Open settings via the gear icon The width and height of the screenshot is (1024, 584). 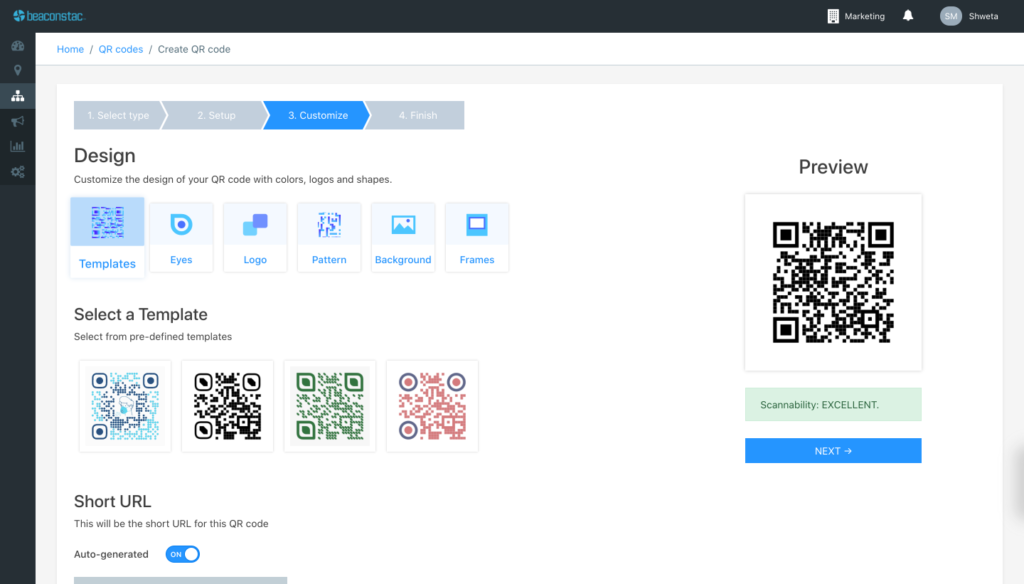click(17, 171)
